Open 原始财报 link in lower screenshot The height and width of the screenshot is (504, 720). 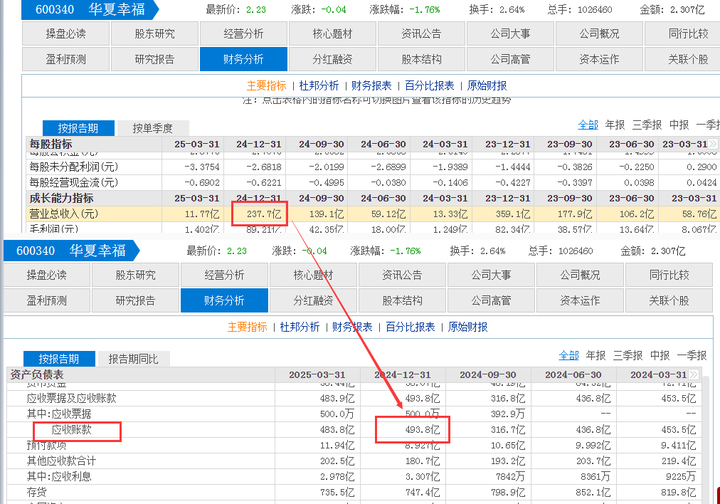(467, 327)
